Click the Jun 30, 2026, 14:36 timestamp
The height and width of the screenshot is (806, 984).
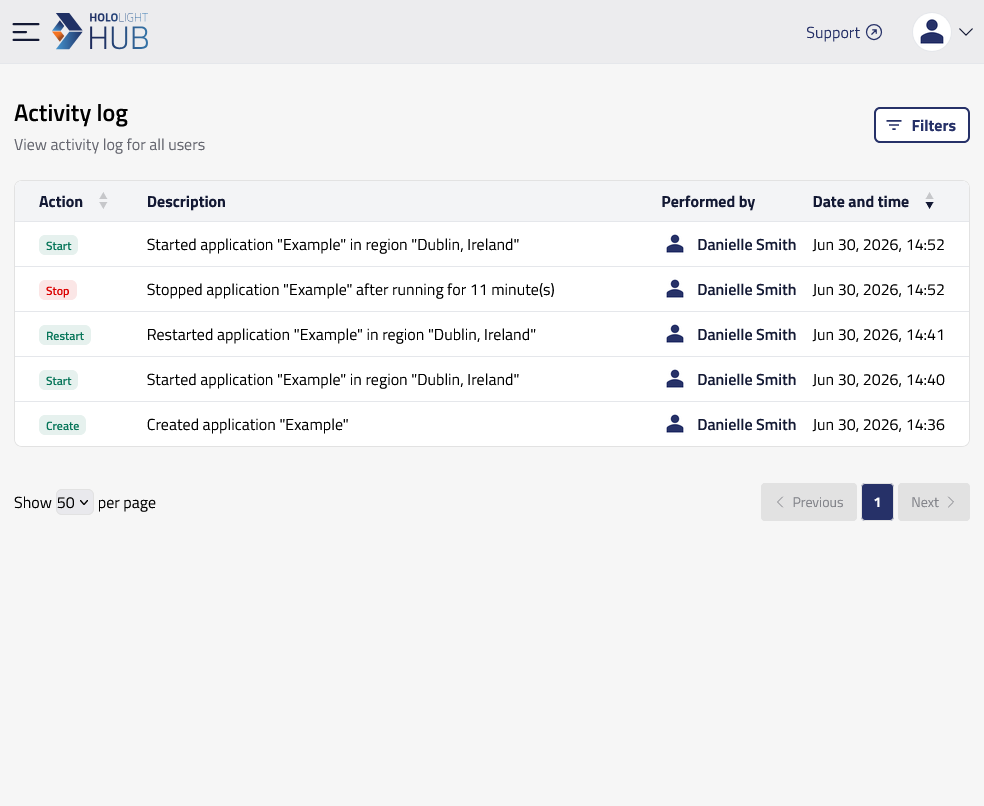tap(878, 425)
